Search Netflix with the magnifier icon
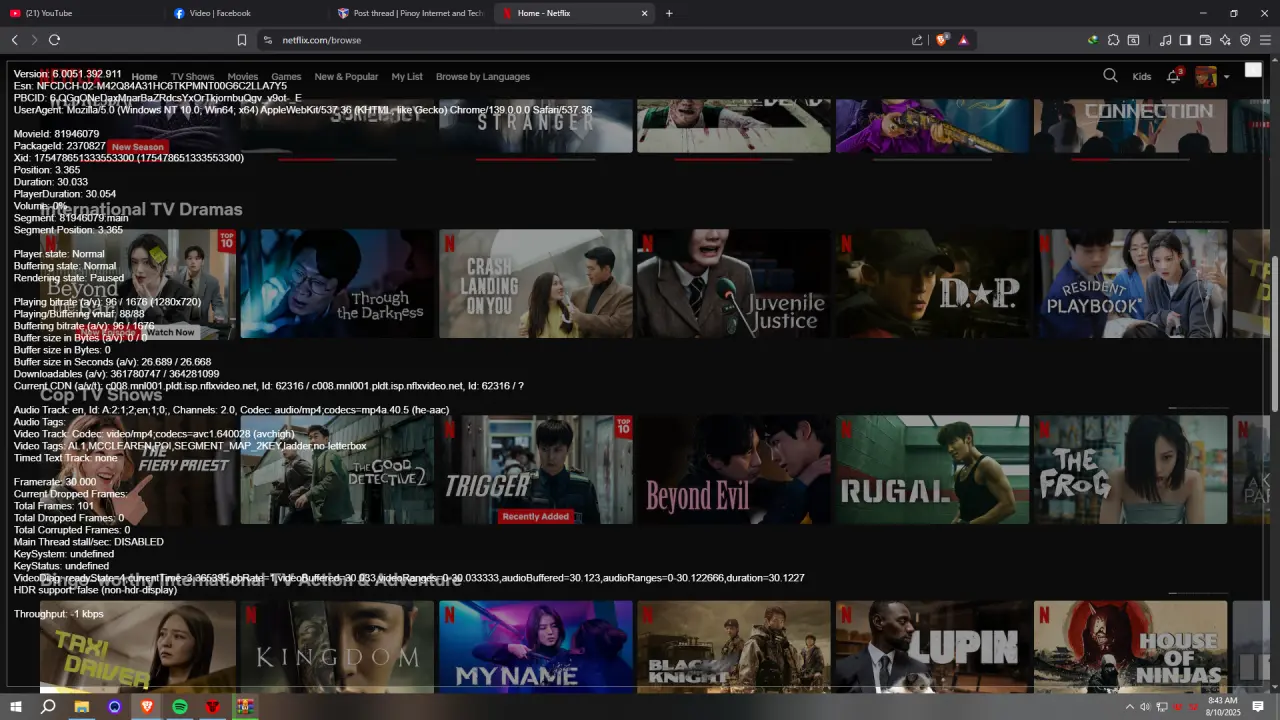 [1110, 76]
